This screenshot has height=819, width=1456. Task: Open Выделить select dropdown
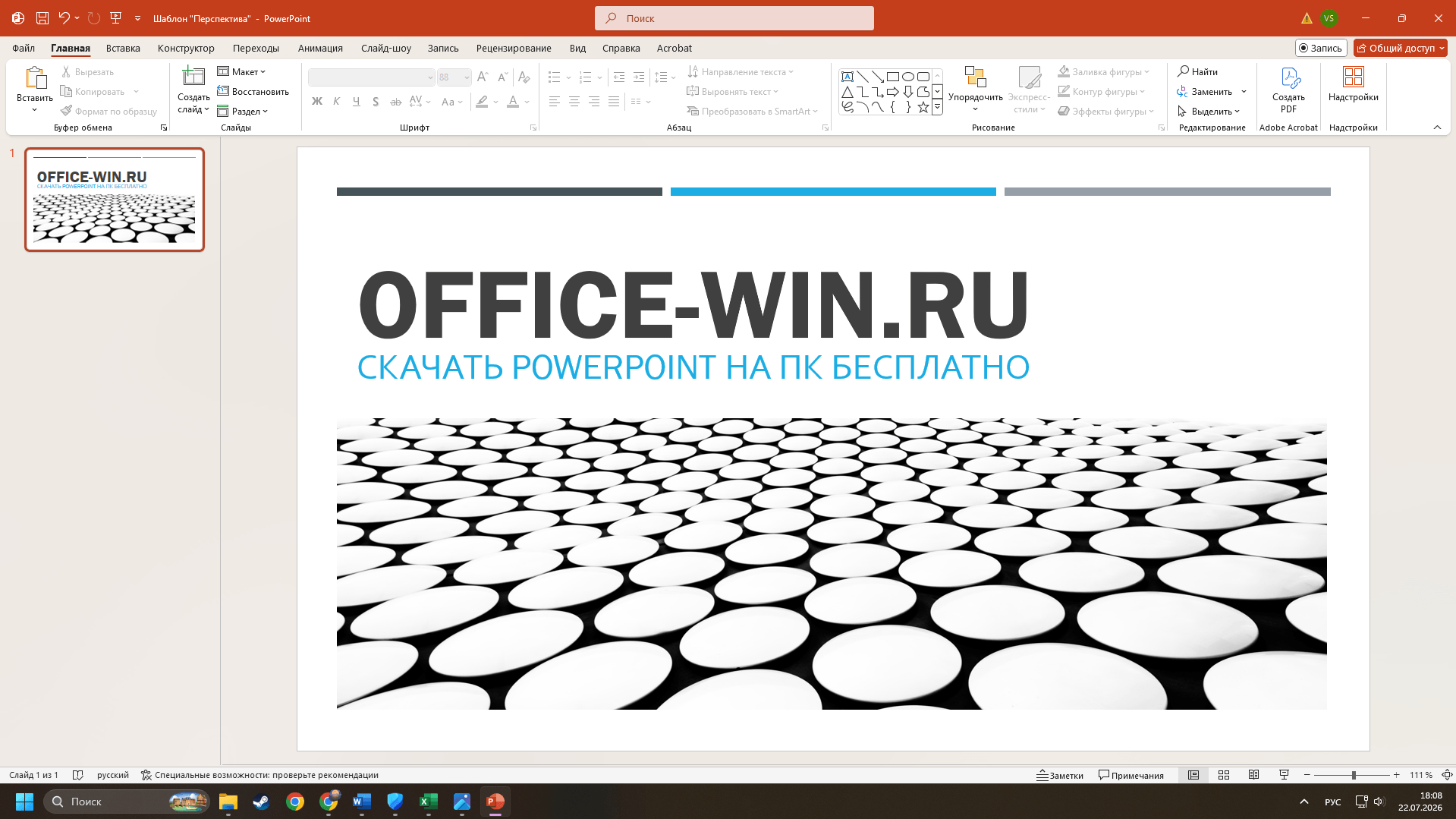tap(1209, 112)
